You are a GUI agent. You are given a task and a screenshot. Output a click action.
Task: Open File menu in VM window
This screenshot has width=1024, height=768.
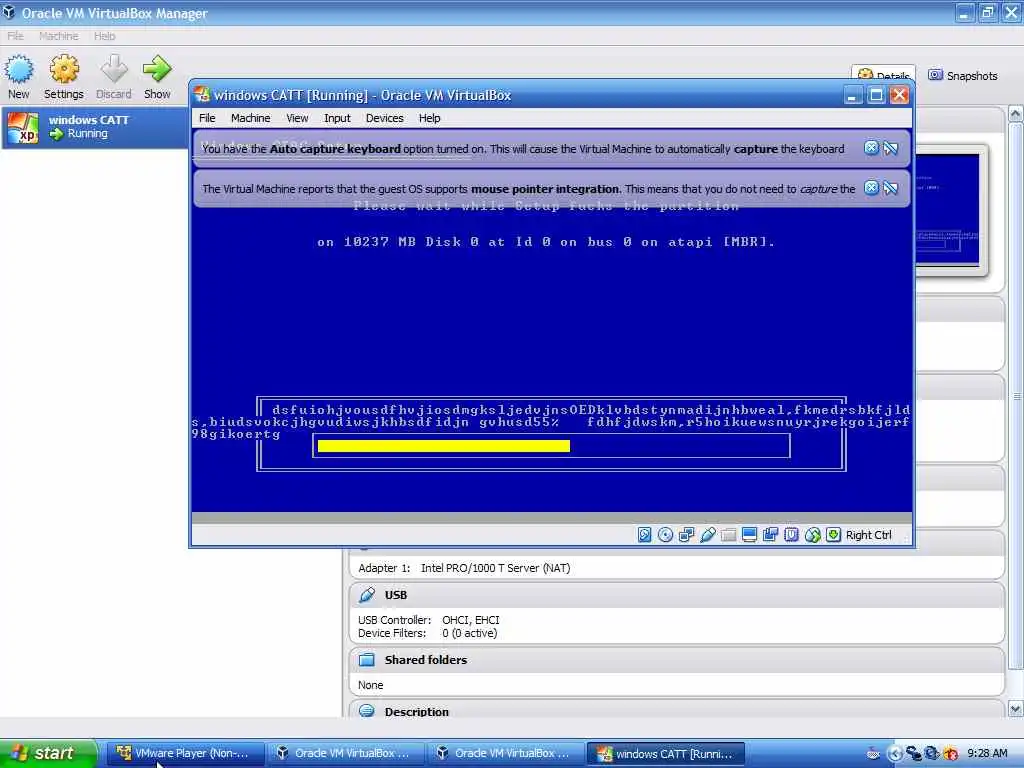(x=207, y=118)
